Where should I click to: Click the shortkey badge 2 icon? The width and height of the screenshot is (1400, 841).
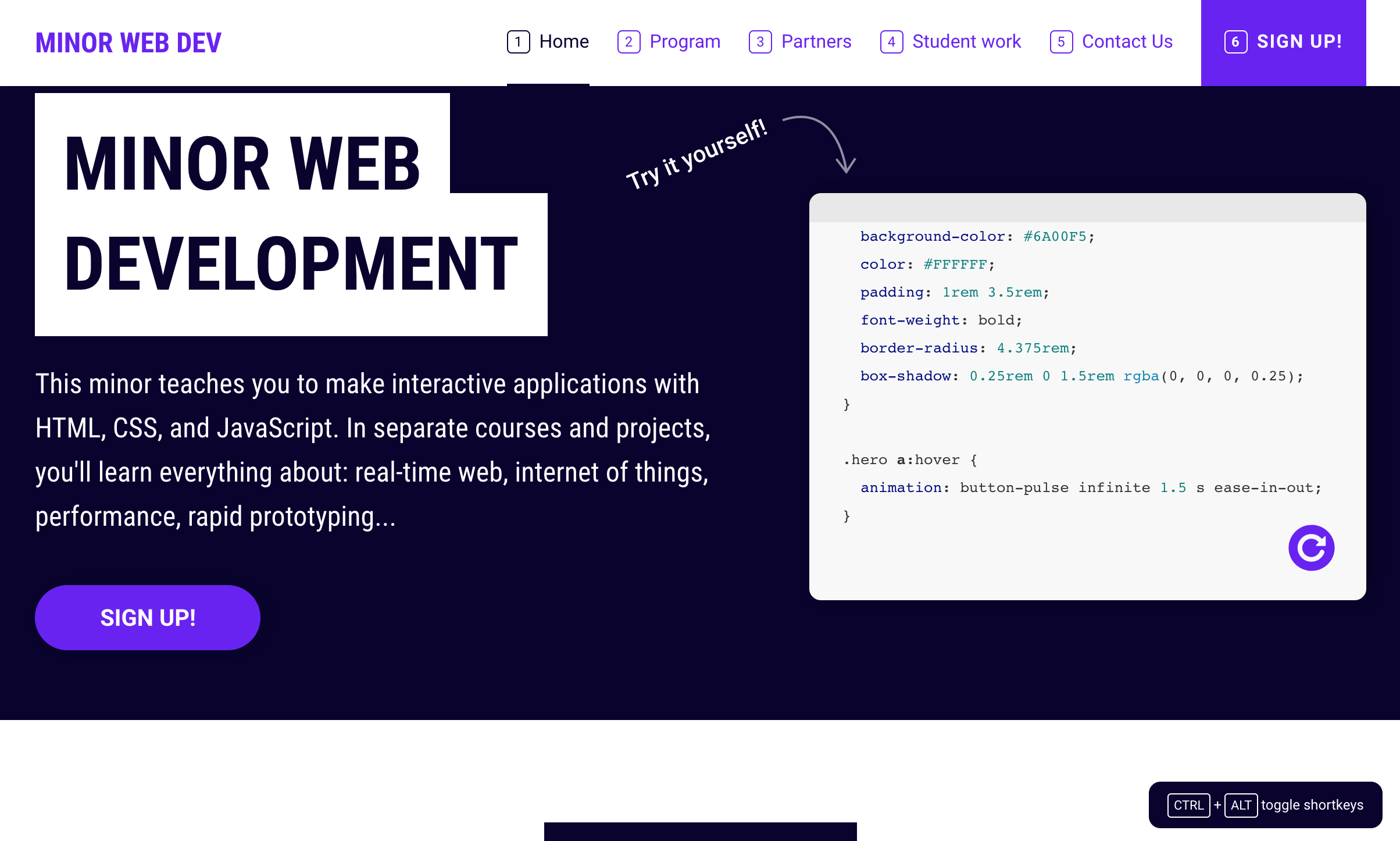point(628,42)
